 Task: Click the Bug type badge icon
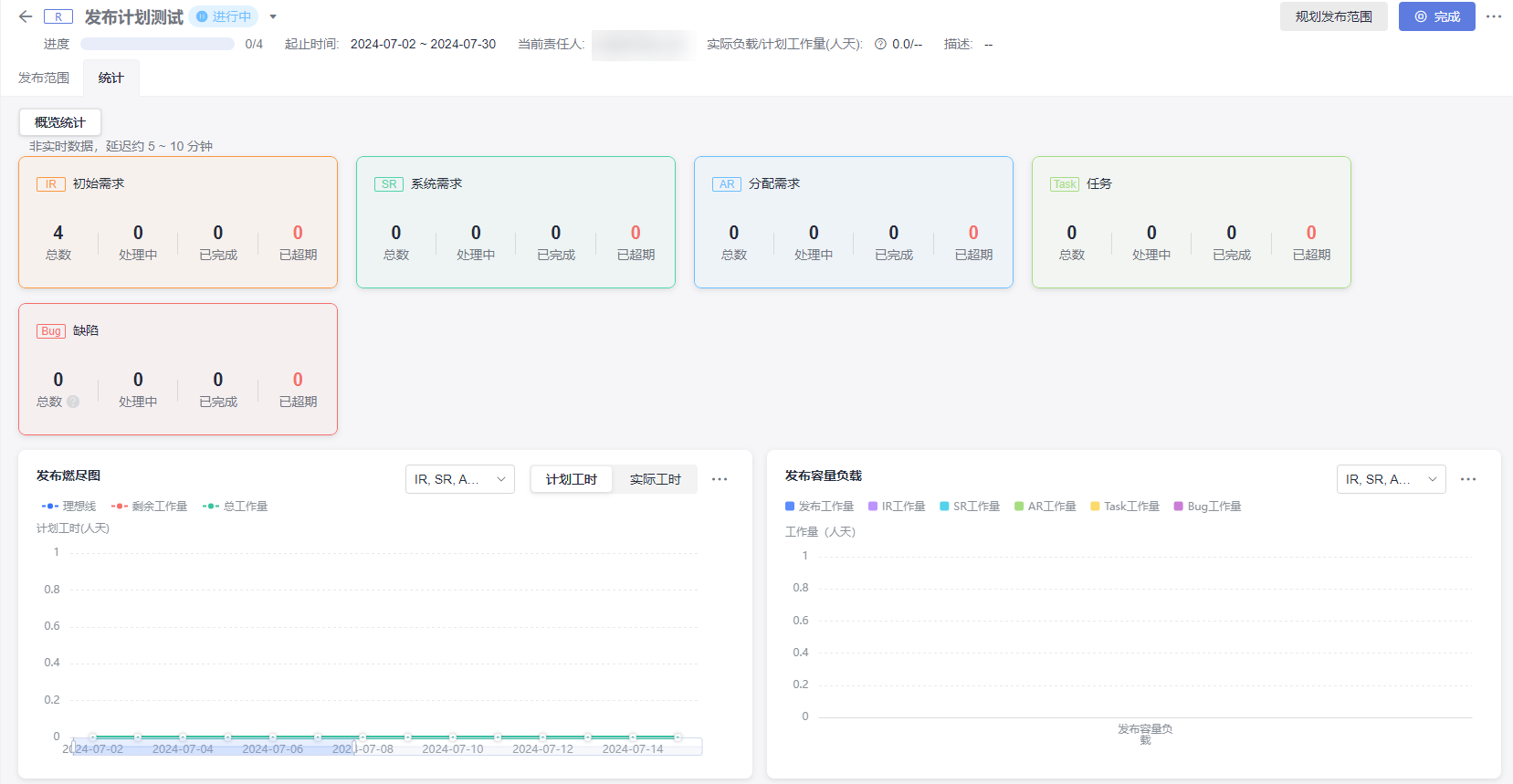point(51,331)
